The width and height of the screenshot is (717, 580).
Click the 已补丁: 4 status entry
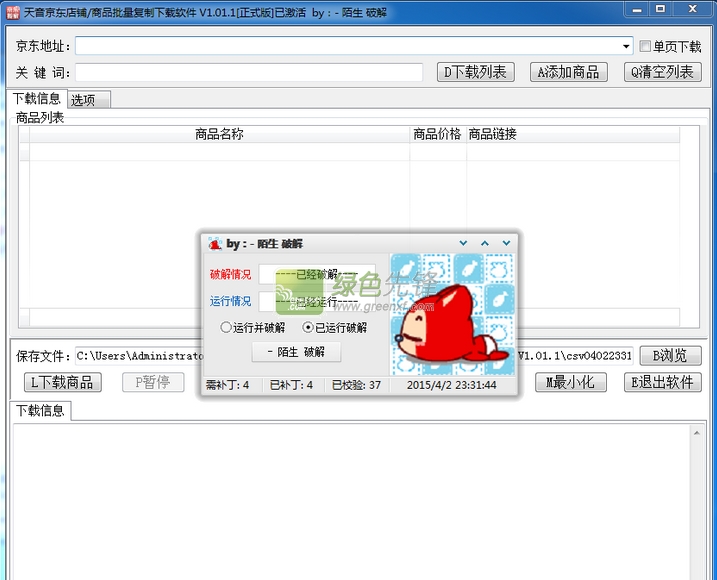(291, 385)
